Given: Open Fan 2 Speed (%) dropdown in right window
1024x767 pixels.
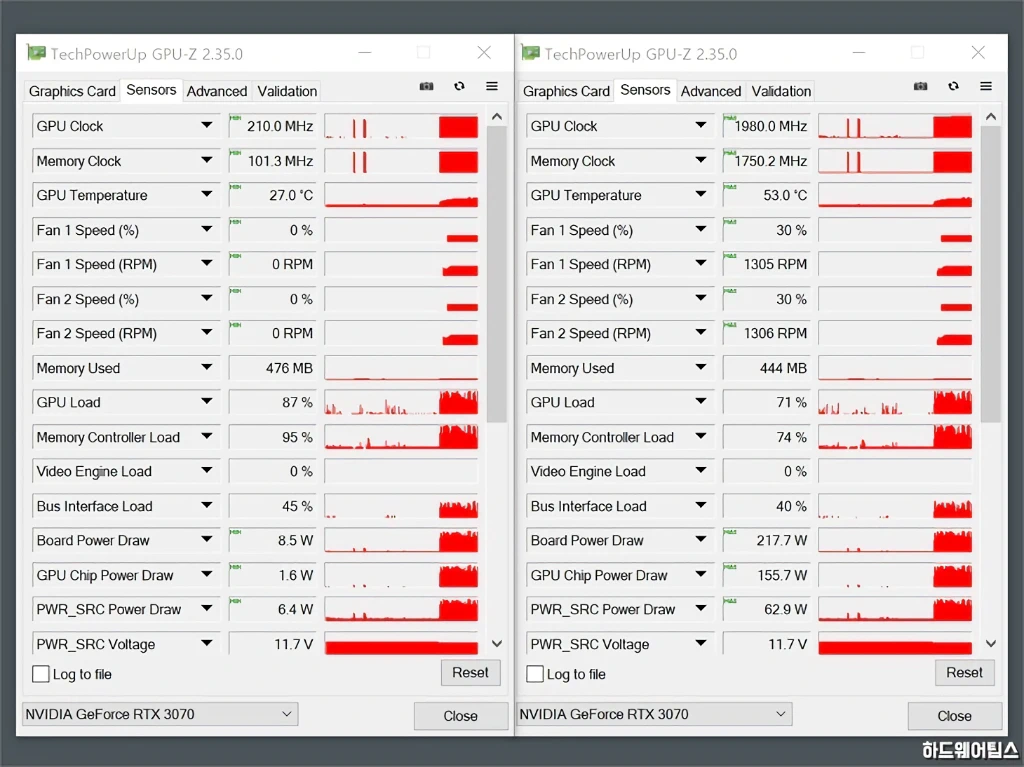Looking at the screenshot, I should pos(701,299).
